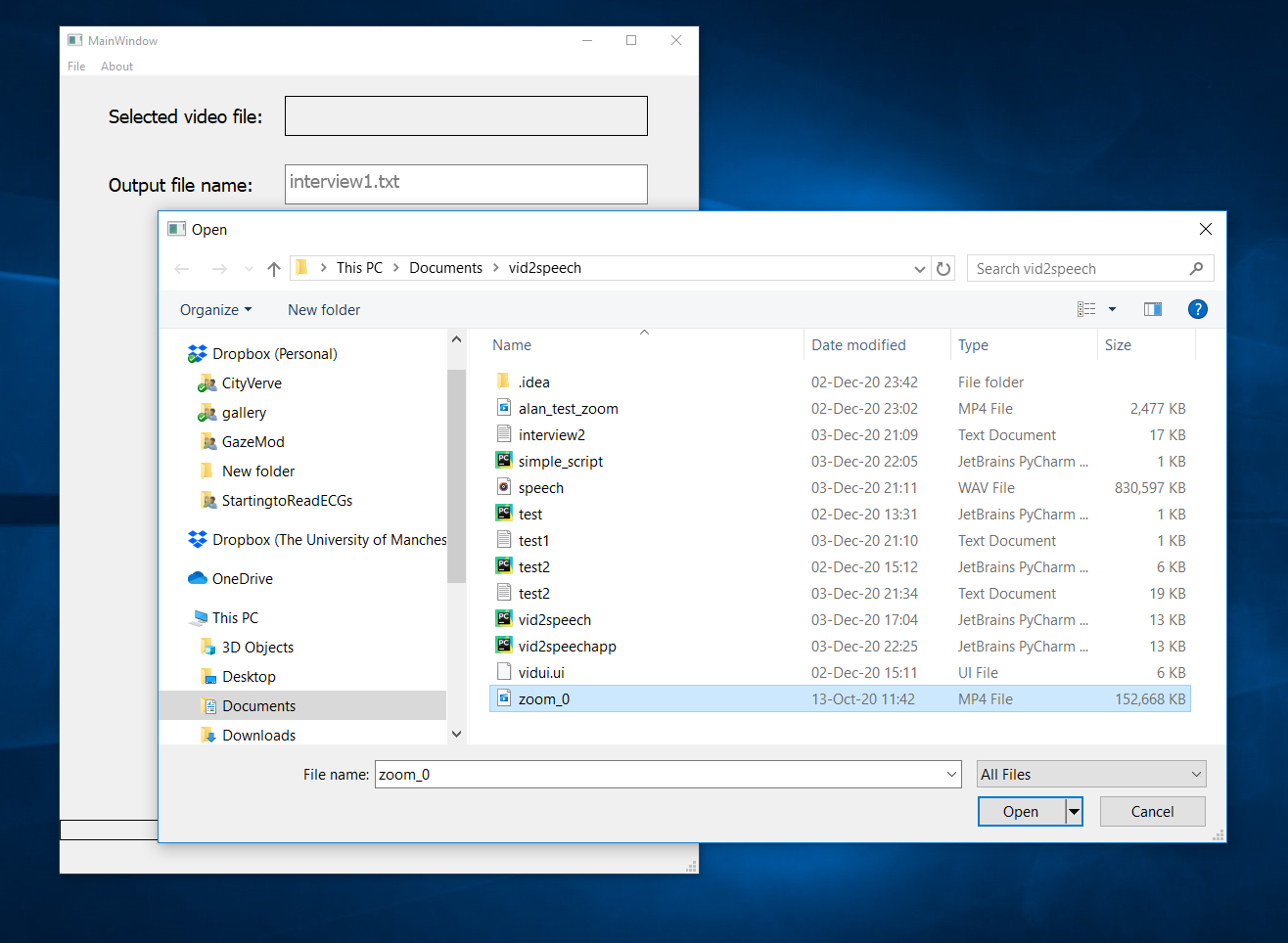Click the New folder button
Image resolution: width=1288 pixels, height=943 pixels.
(x=324, y=310)
